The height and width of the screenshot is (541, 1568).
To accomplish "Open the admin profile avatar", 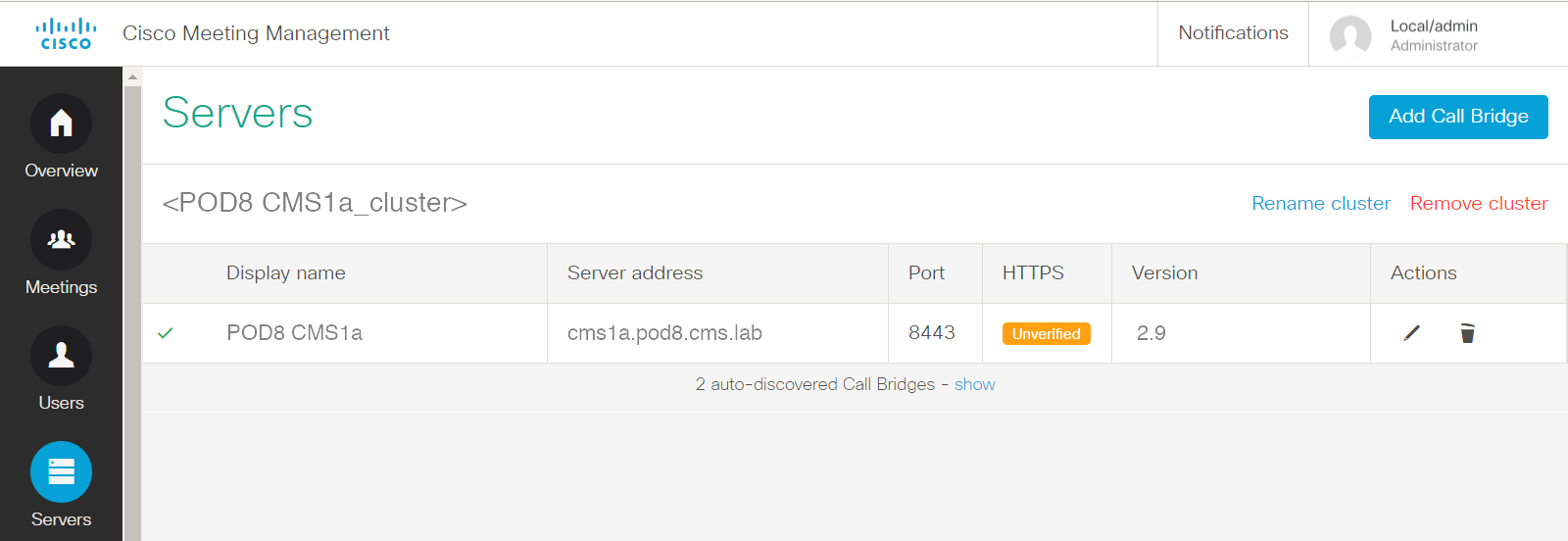I will (1350, 35).
